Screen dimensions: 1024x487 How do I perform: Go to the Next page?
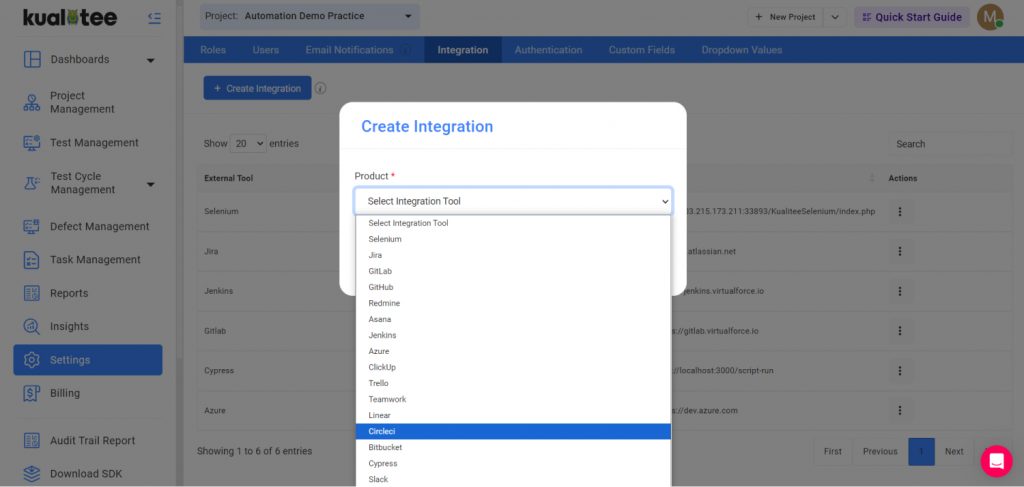(954, 451)
